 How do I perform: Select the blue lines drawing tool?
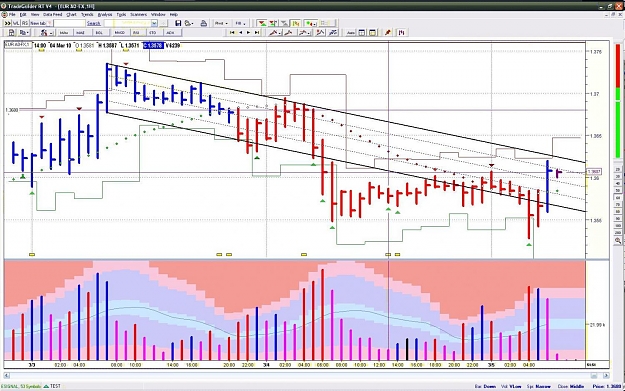(333, 33)
